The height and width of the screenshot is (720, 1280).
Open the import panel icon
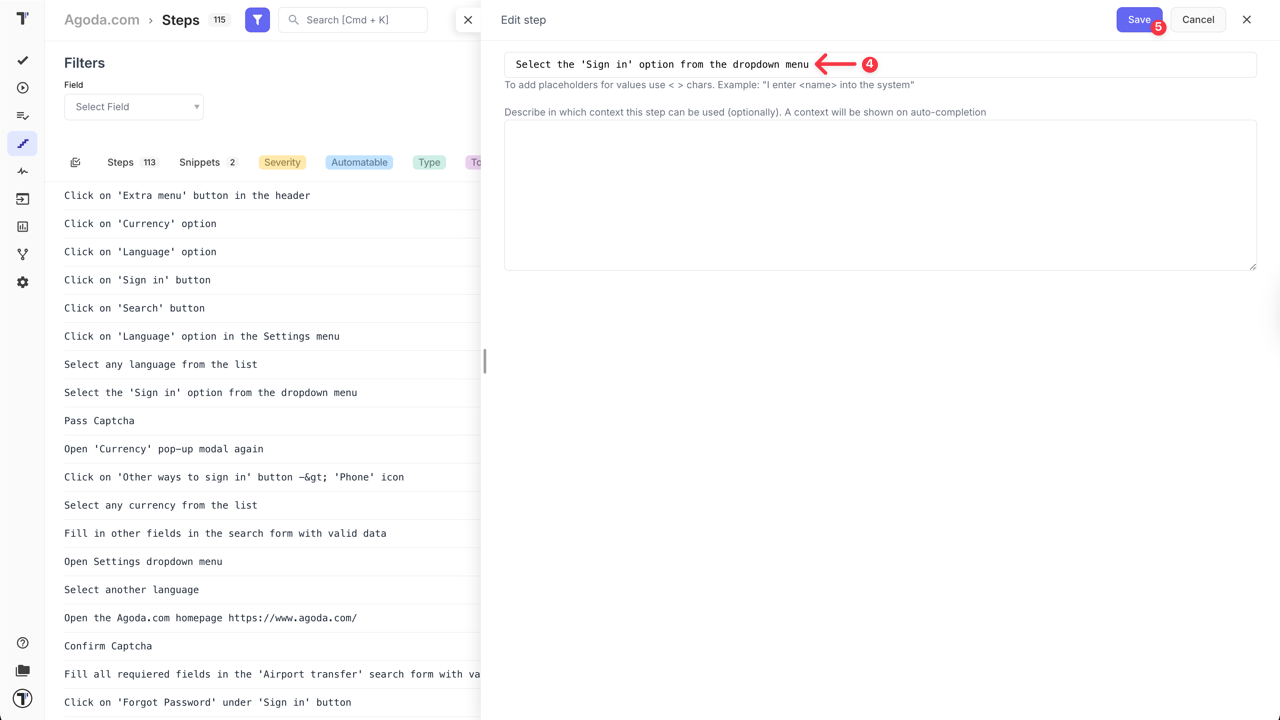click(x=22, y=199)
